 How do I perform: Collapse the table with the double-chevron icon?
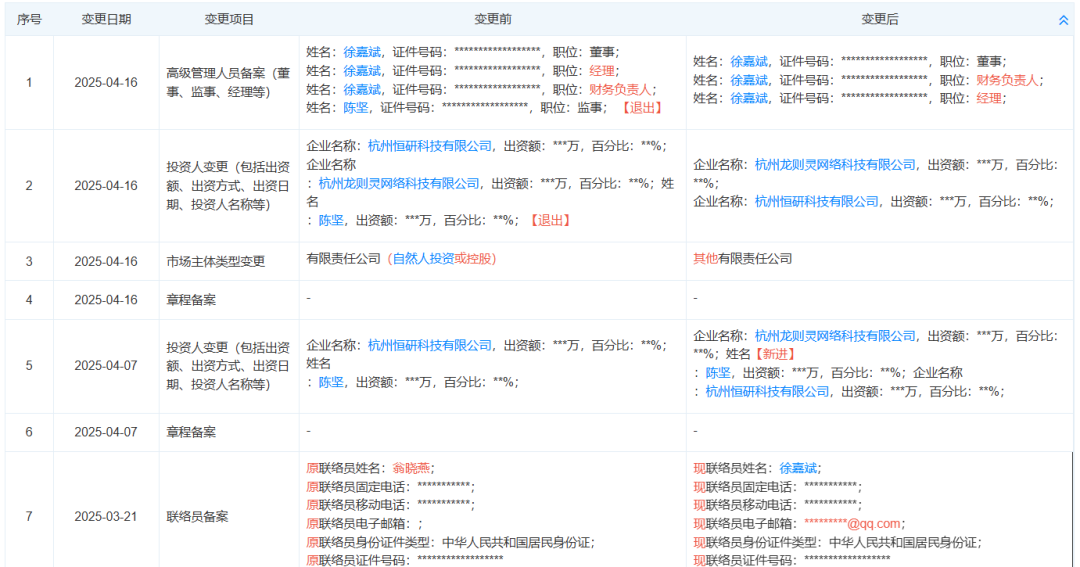[x=1063, y=20]
